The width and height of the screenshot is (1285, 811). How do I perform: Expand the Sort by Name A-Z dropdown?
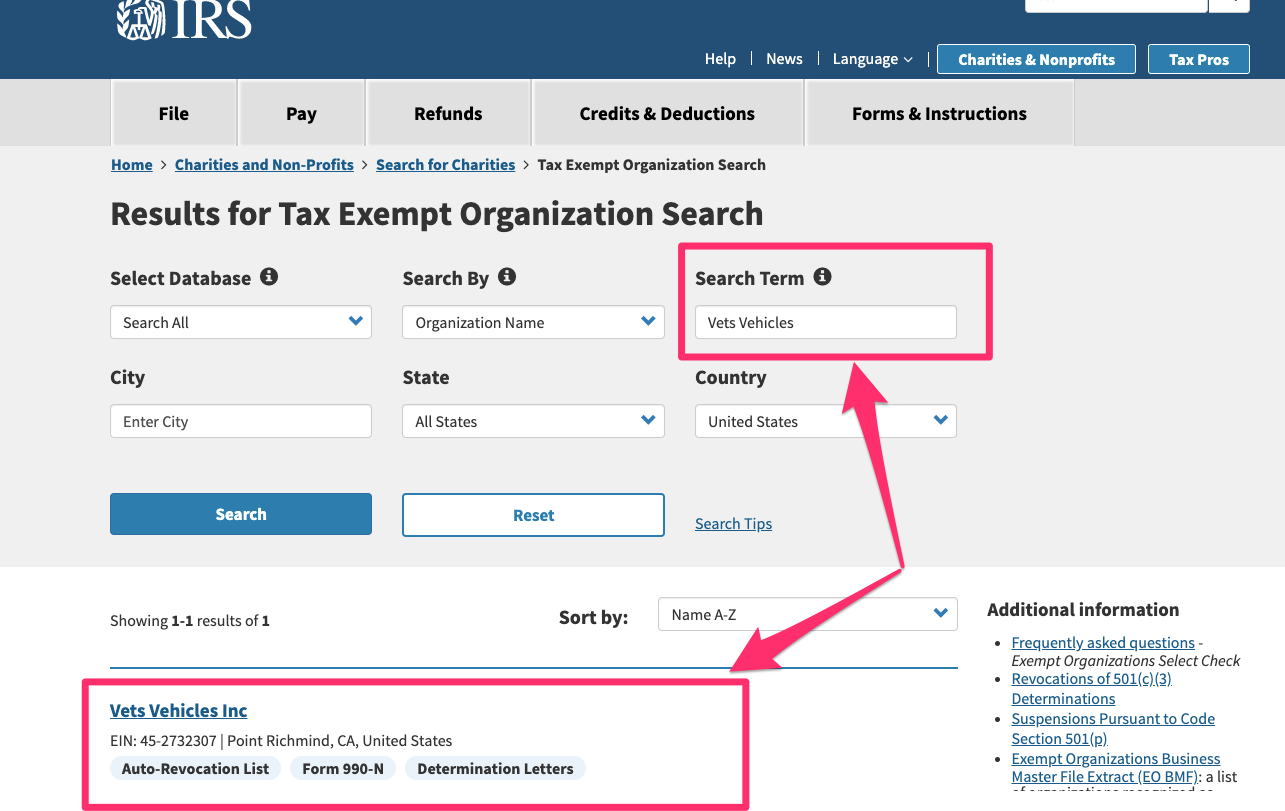coord(807,614)
